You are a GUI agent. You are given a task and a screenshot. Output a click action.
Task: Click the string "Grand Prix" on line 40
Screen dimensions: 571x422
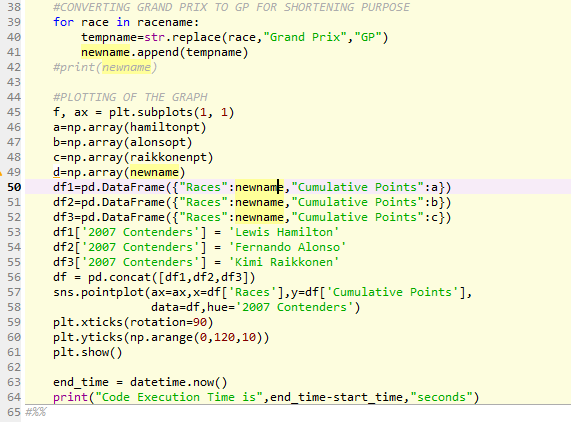(304, 37)
